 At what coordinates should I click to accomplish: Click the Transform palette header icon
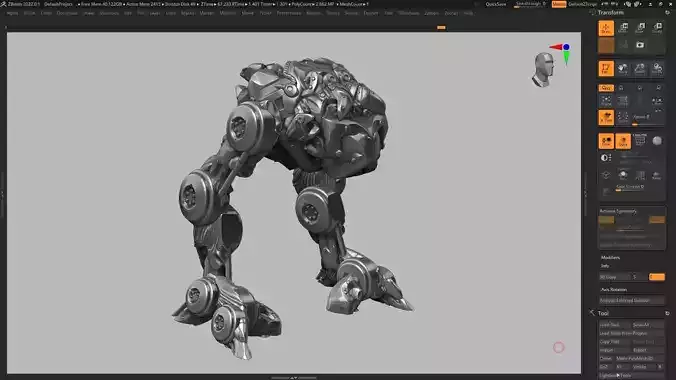click(x=592, y=13)
